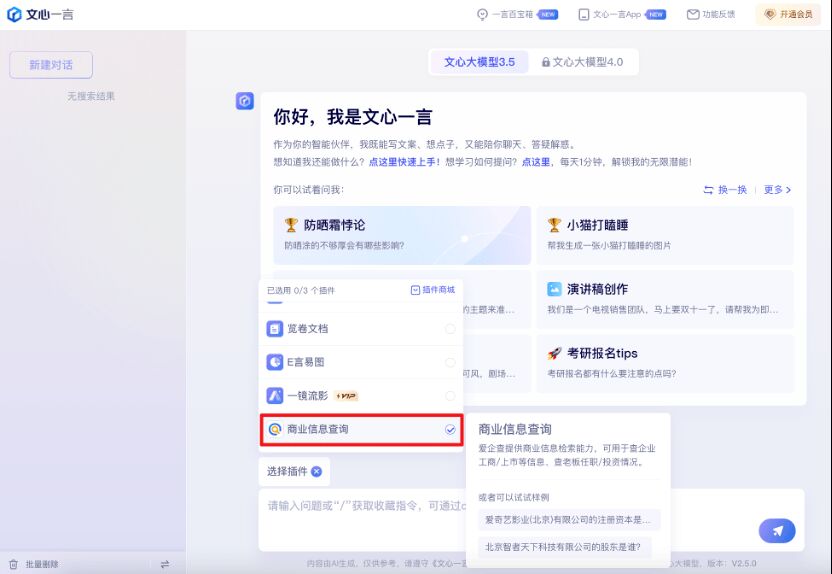This screenshot has width=832, height=574.
Task: Click the 新建对话 button
Action: click(x=51, y=65)
